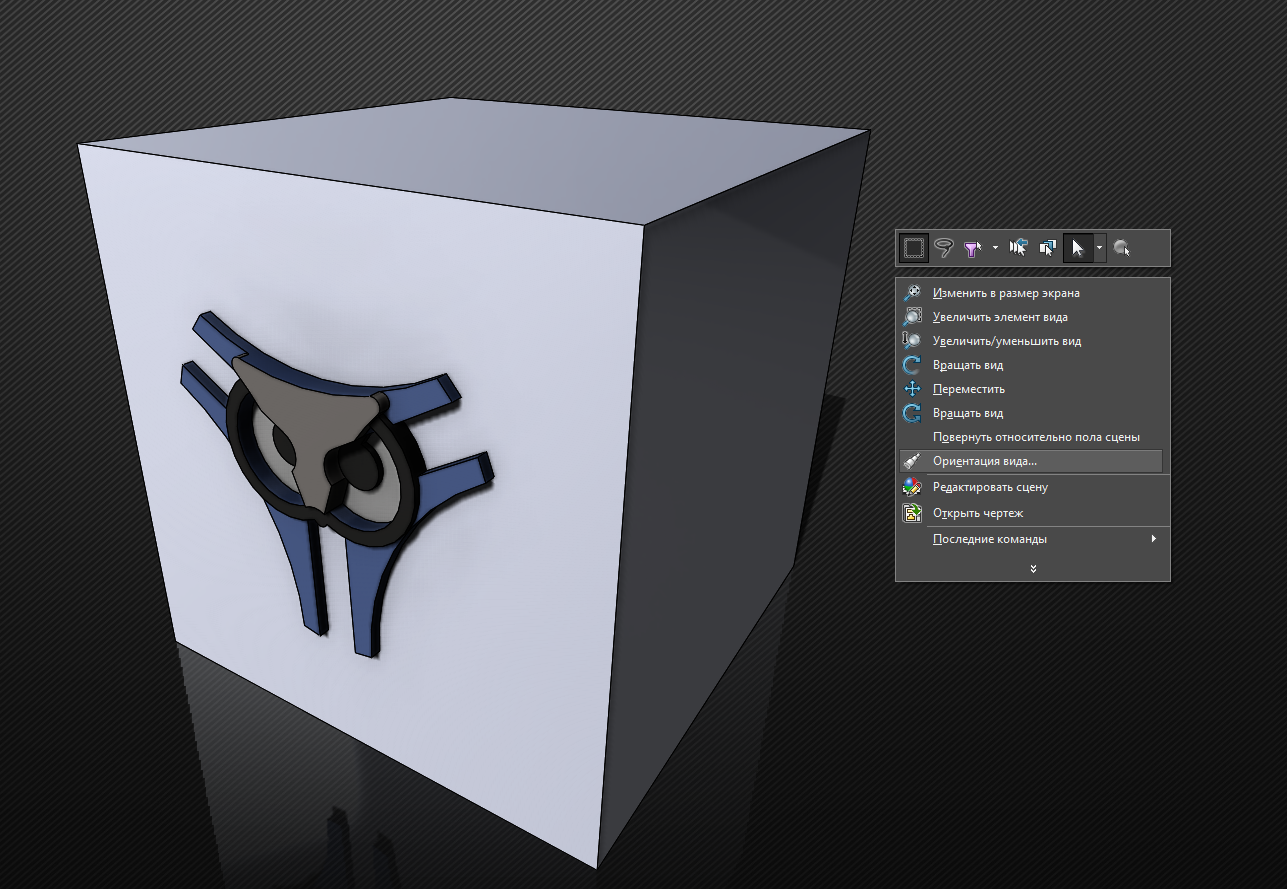The width and height of the screenshot is (1287, 889).
Task: Open the dropdown arrow beside the funnel filter
Action: click(995, 248)
